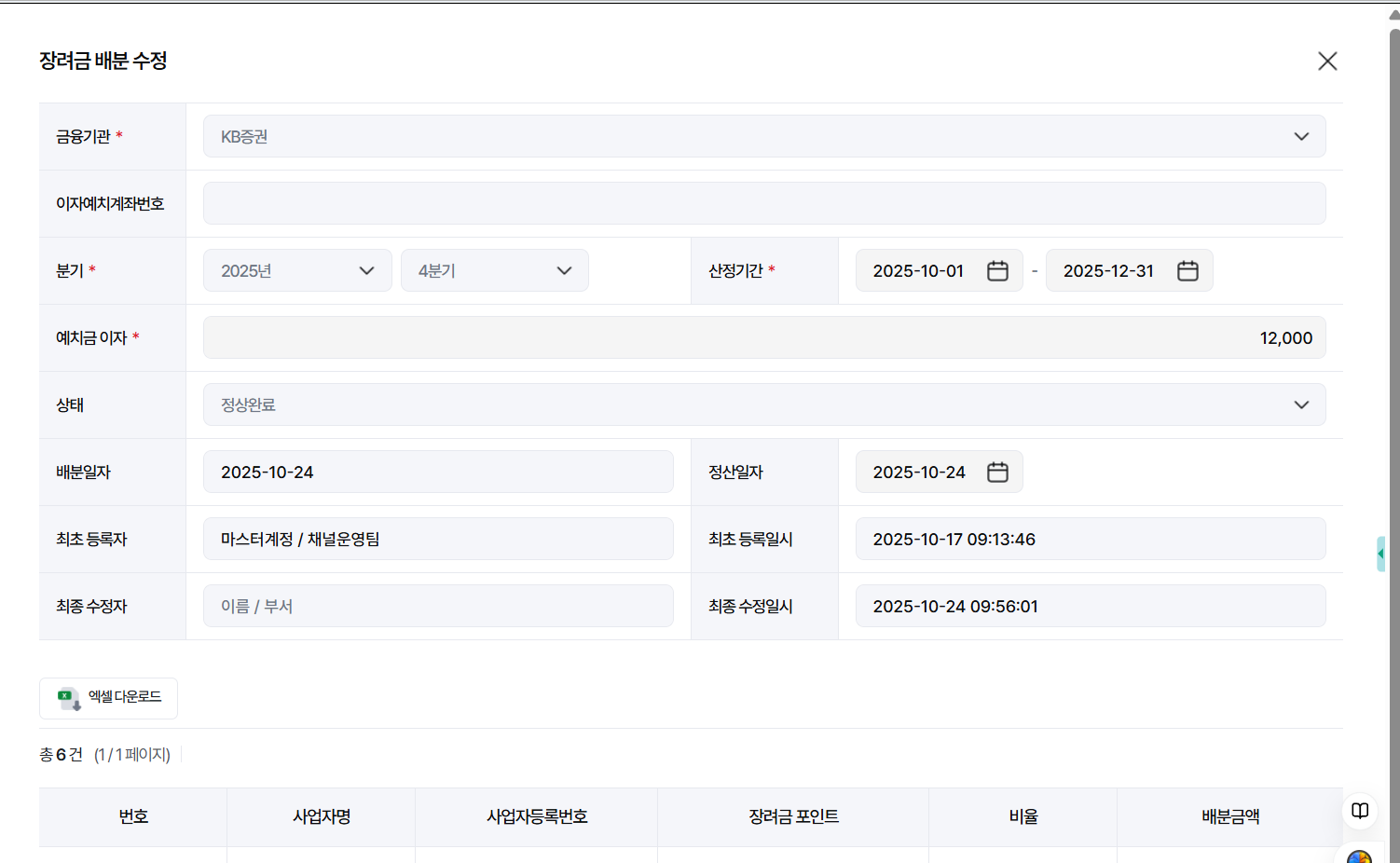The height and width of the screenshot is (863, 1400).
Task: Click the 최종 수정자 name/department field
Action: coord(438,606)
